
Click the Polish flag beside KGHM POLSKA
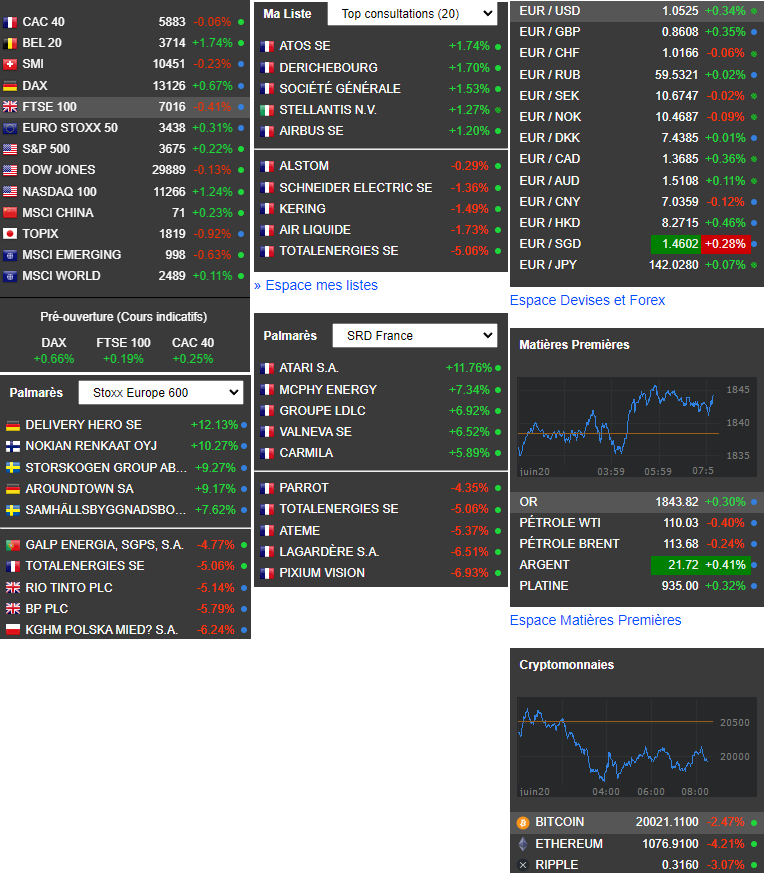click(x=13, y=630)
